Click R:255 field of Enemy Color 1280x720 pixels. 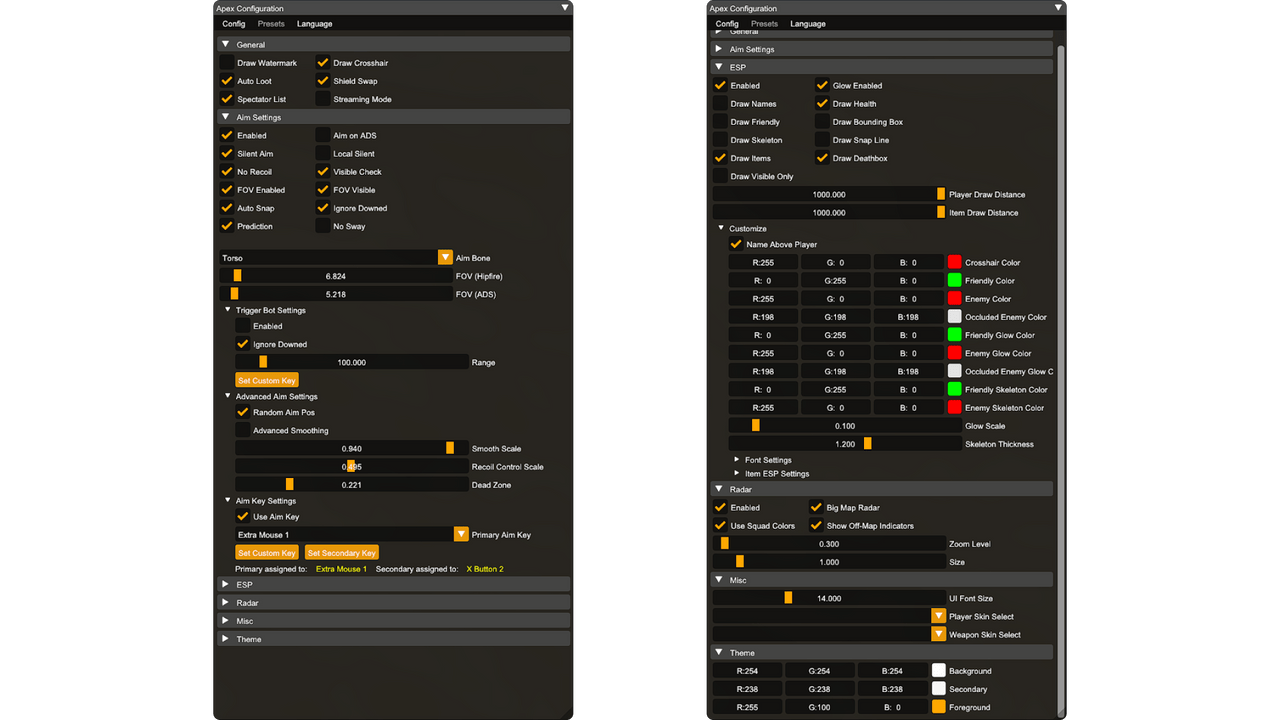(x=764, y=298)
